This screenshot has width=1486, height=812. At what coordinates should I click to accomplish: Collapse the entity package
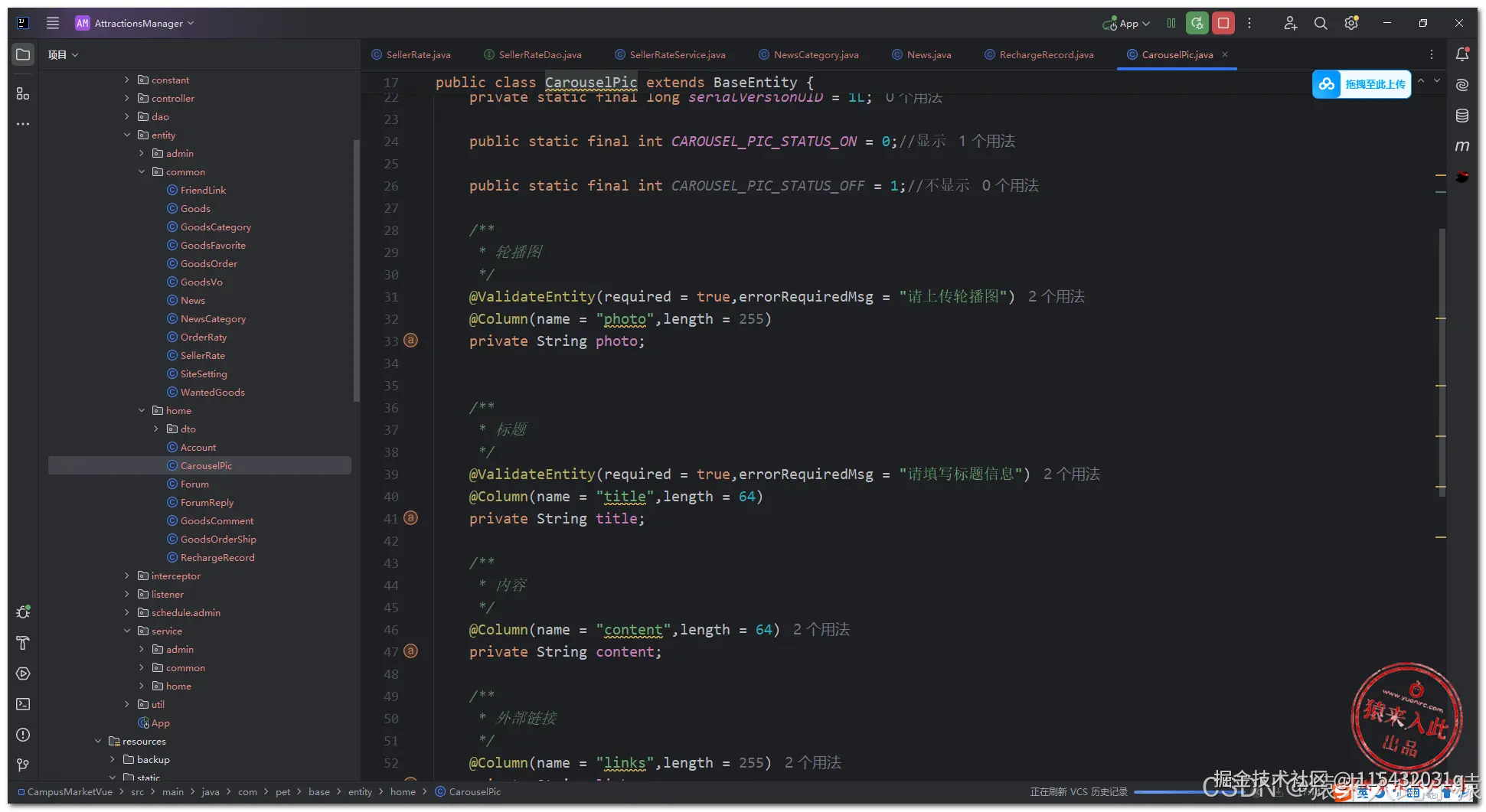127,135
